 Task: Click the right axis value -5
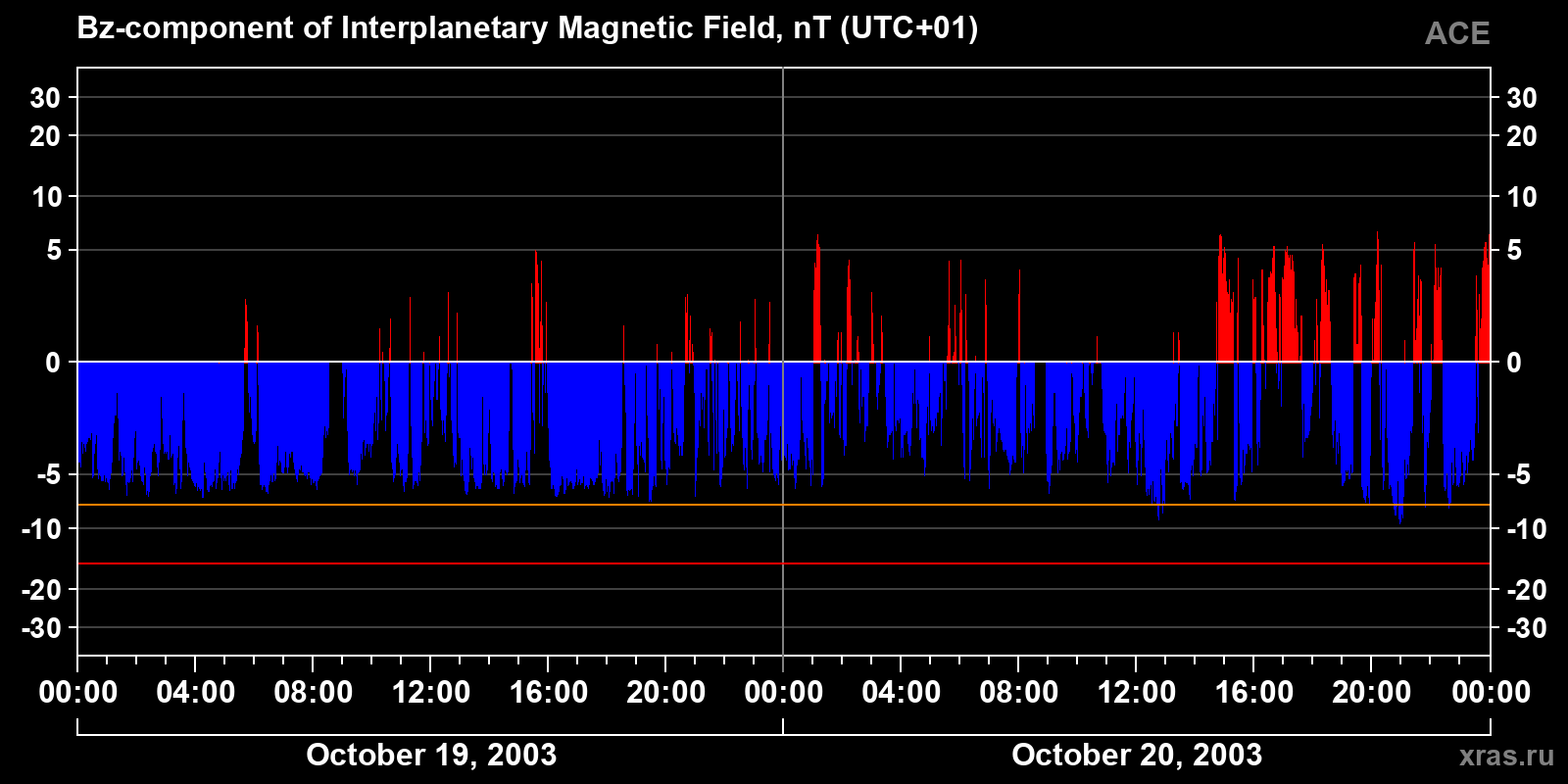(x=1518, y=475)
